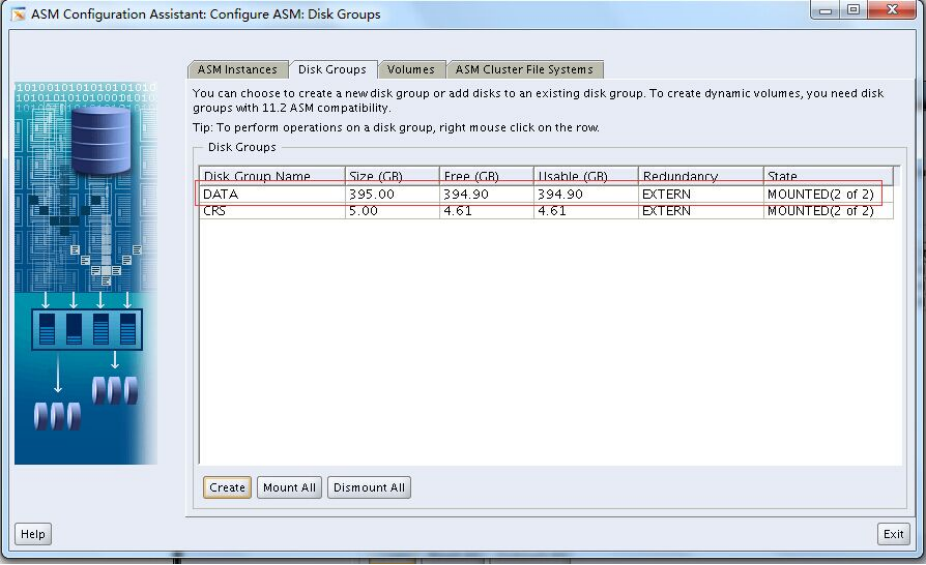Click the Mount All button
Image resolution: width=926 pixels, height=565 pixels.
289,488
